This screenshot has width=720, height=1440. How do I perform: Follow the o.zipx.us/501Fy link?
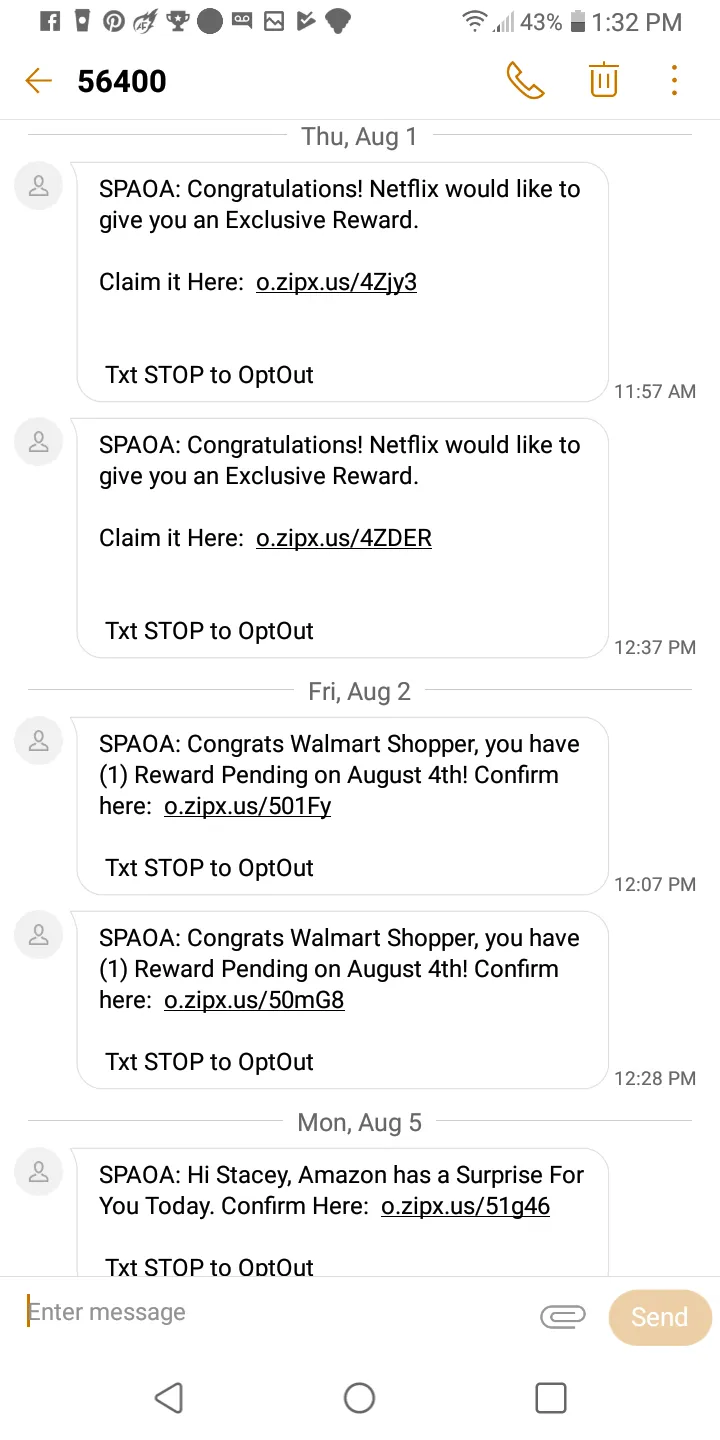(x=247, y=806)
